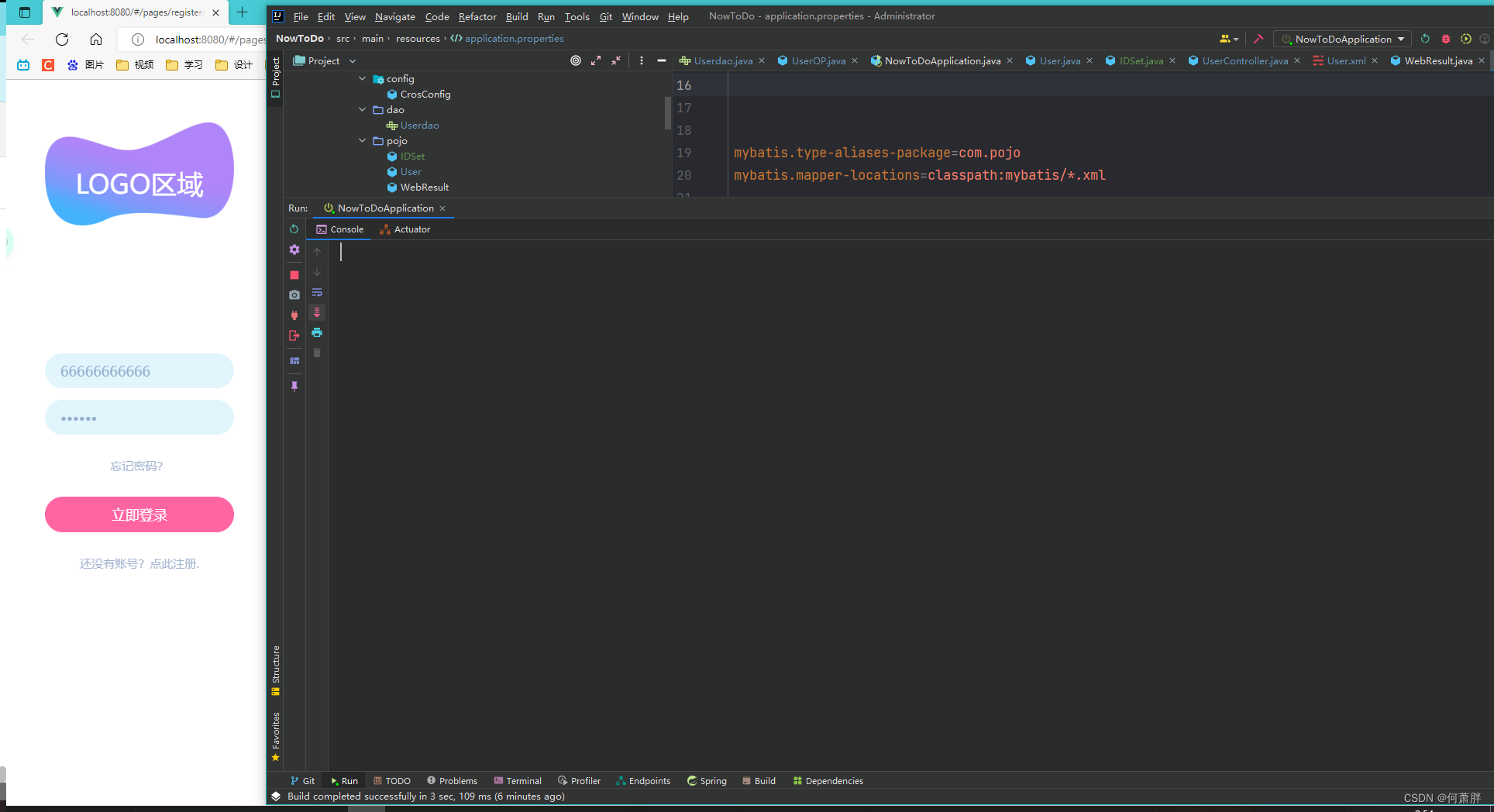The height and width of the screenshot is (812, 1494).
Task: Click the build project hammer icon
Action: click(x=1258, y=39)
